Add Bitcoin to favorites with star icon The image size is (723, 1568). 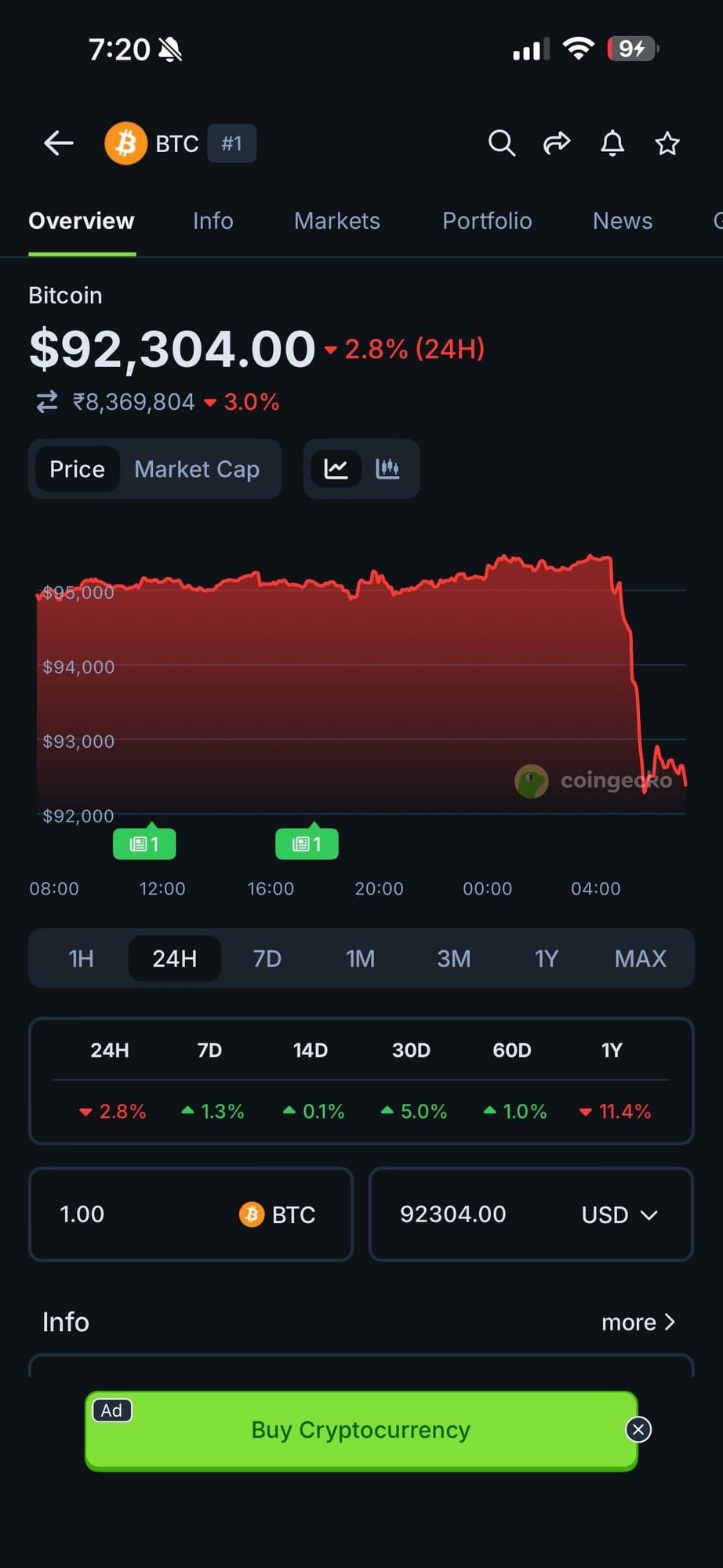coord(667,143)
